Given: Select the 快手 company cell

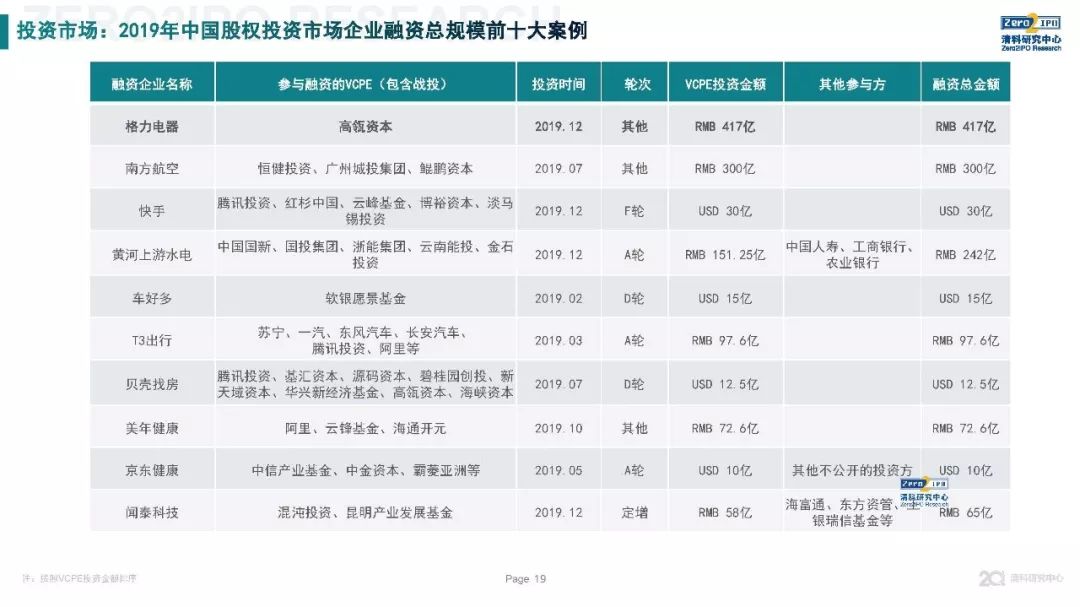Looking at the screenshot, I should click(x=152, y=210).
